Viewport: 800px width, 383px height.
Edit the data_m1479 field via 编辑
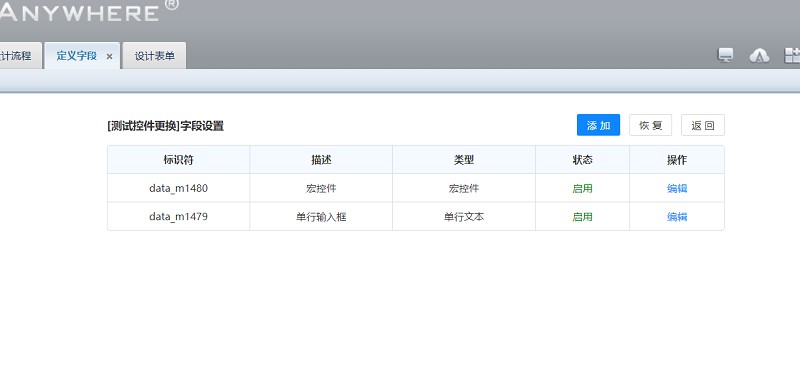coord(677,217)
